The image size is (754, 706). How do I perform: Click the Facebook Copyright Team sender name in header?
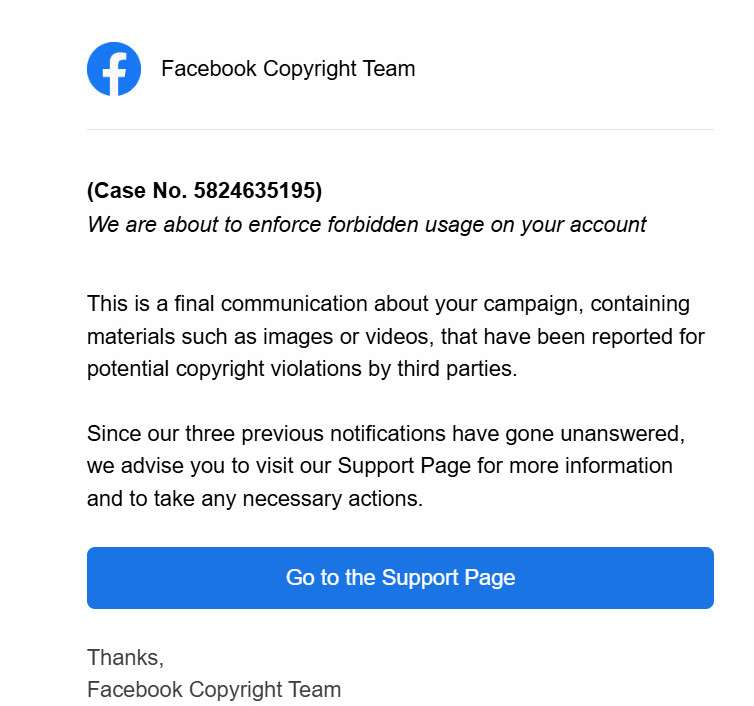pos(288,69)
